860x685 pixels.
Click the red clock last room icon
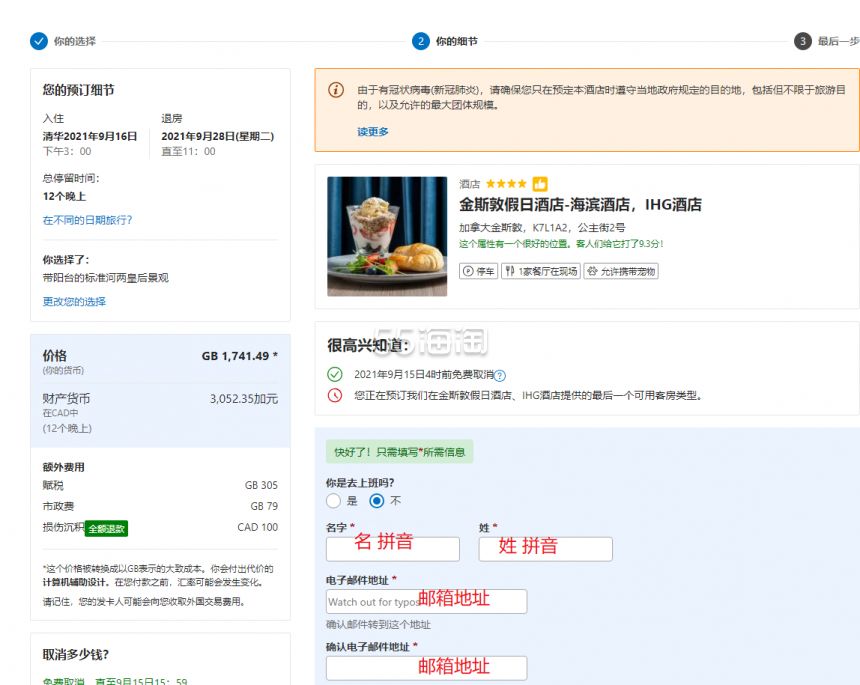coord(335,395)
